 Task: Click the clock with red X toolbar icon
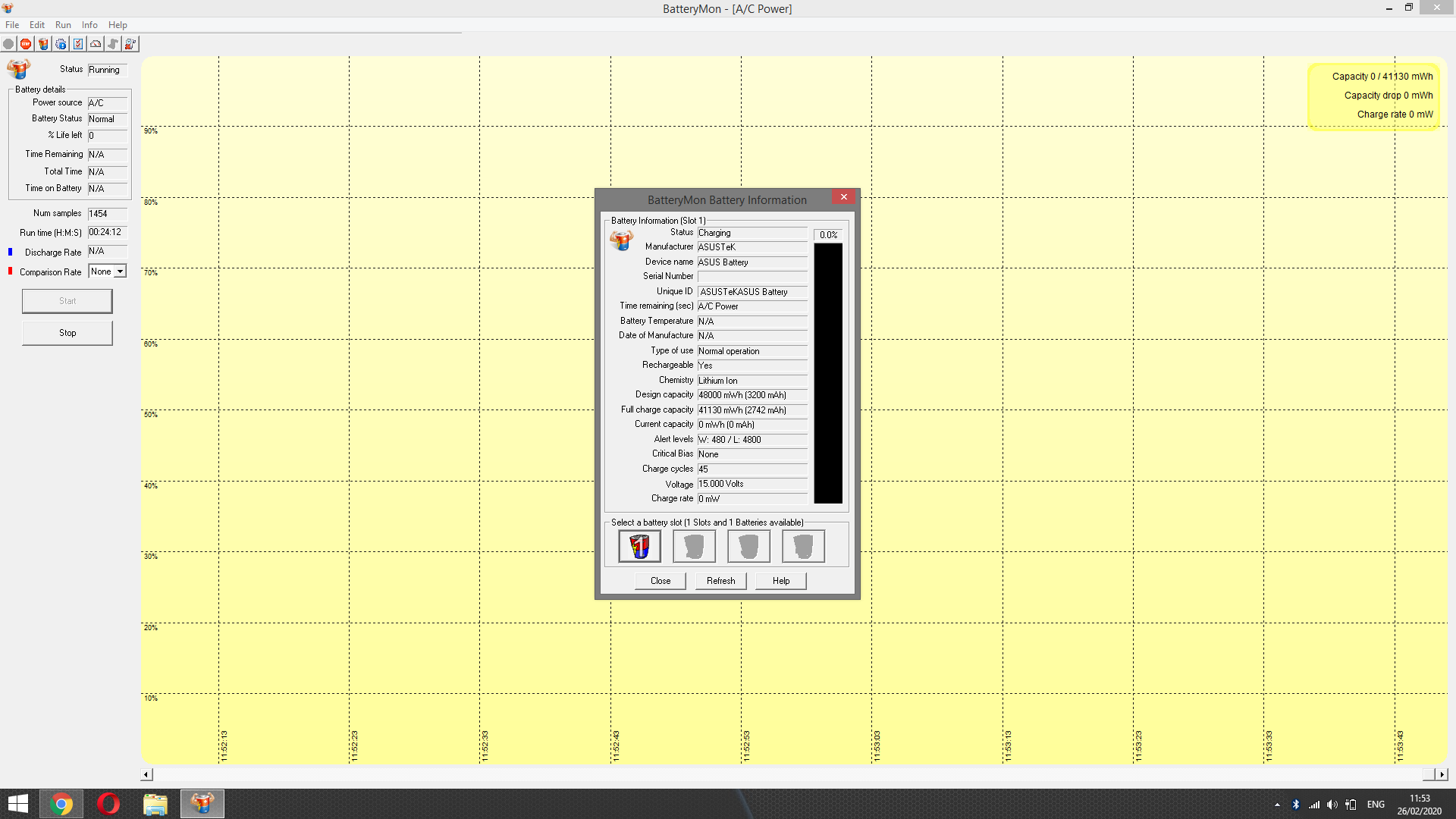[130, 44]
